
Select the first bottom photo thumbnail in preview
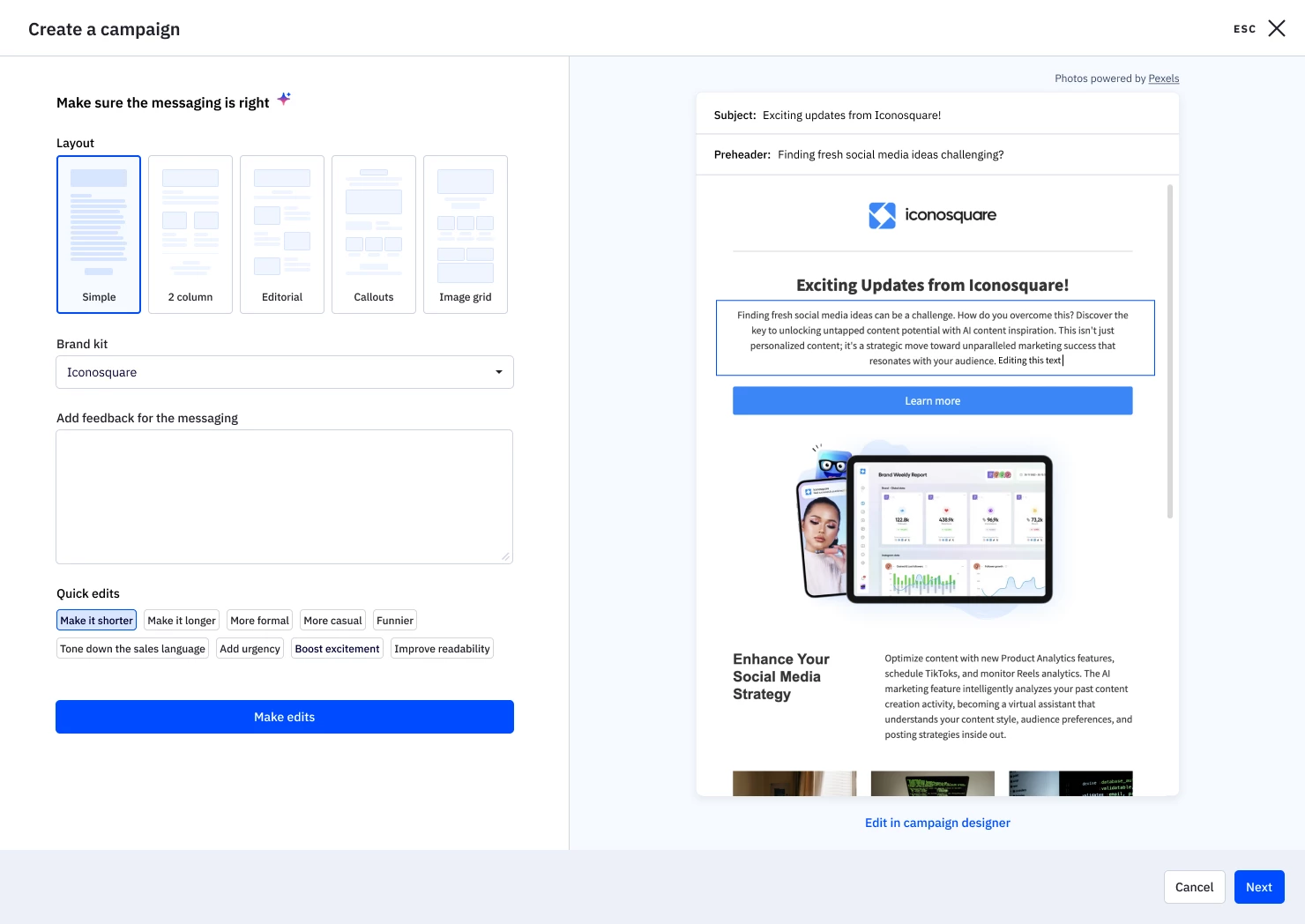pyautogui.click(x=794, y=784)
